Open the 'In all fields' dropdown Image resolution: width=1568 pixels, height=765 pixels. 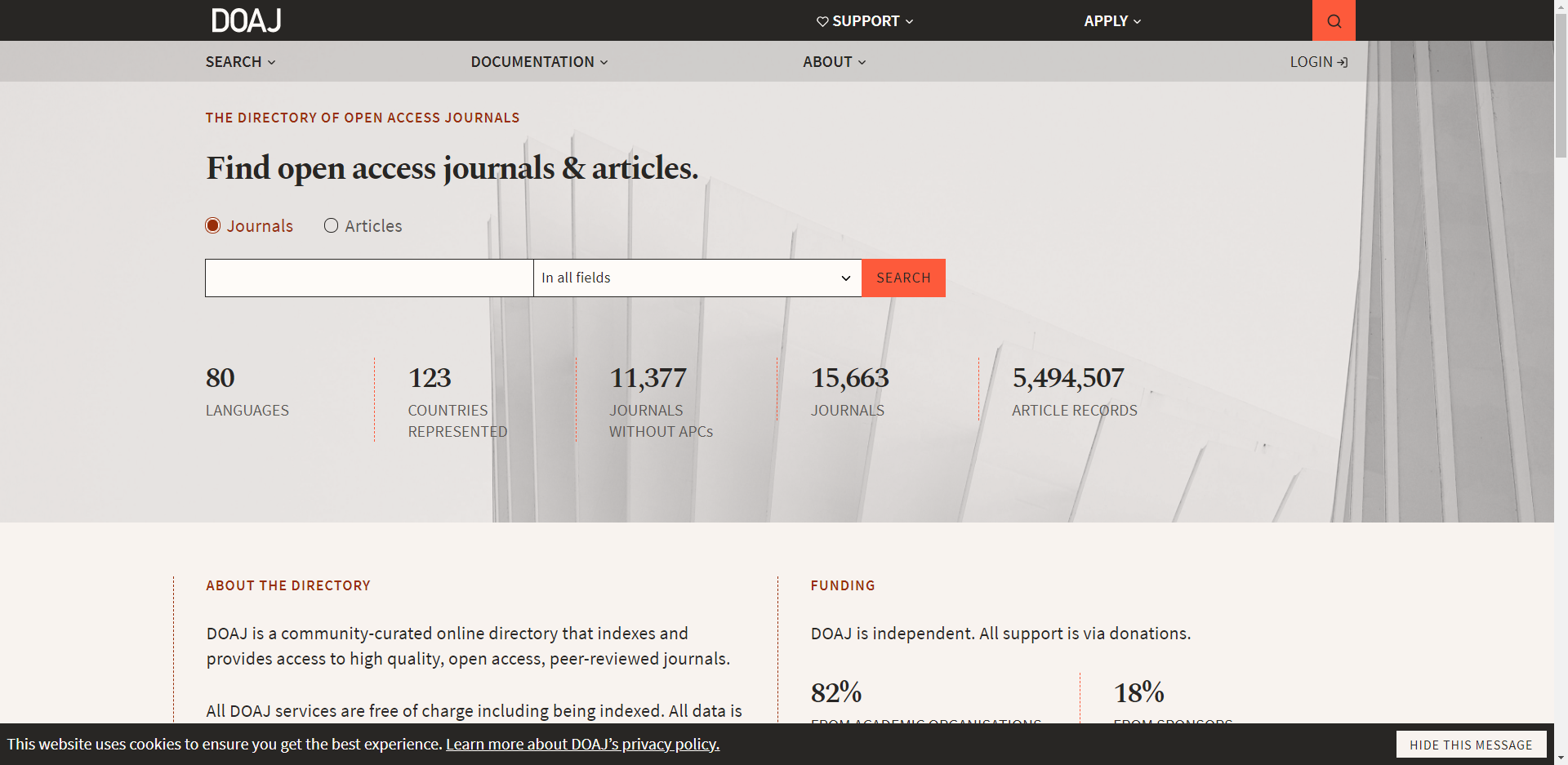click(x=697, y=278)
